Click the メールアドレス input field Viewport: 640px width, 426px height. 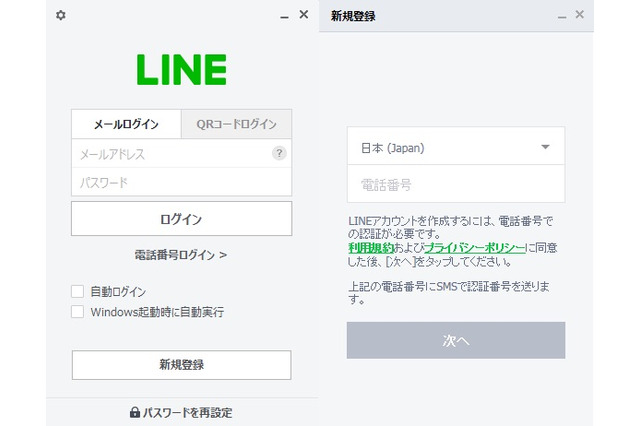tap(170, 154)
